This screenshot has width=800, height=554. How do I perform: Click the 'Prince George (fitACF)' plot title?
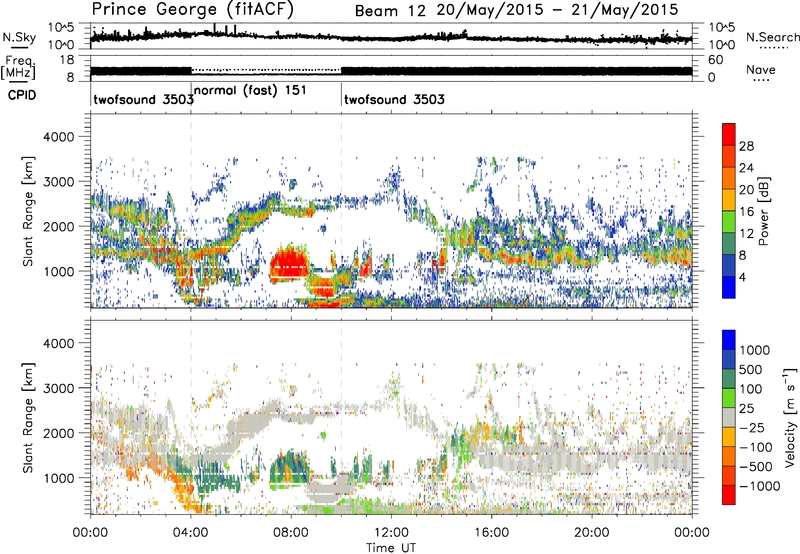click(x=193, y=10)
